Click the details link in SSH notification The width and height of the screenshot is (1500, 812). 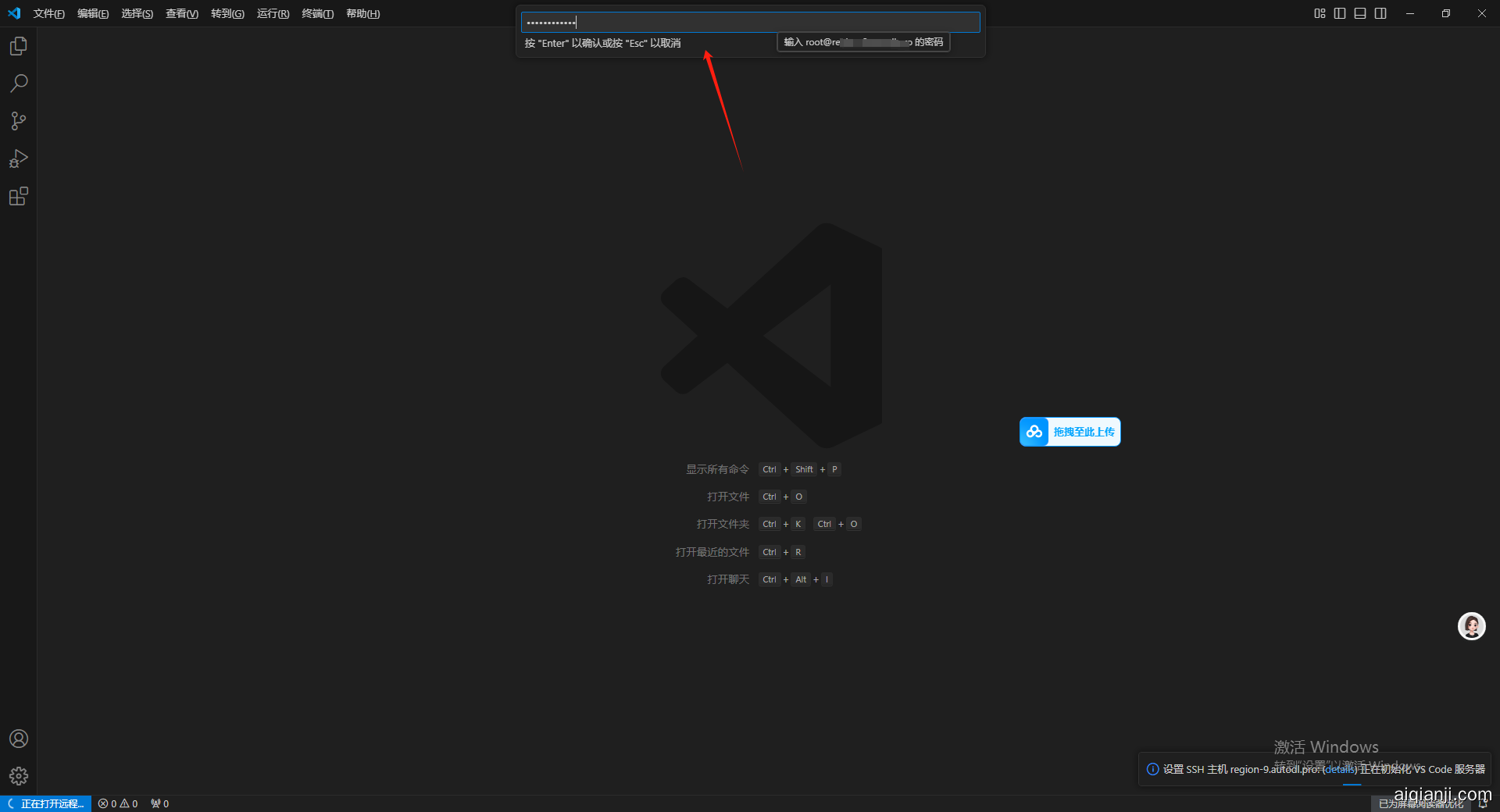pos(1341,769)
